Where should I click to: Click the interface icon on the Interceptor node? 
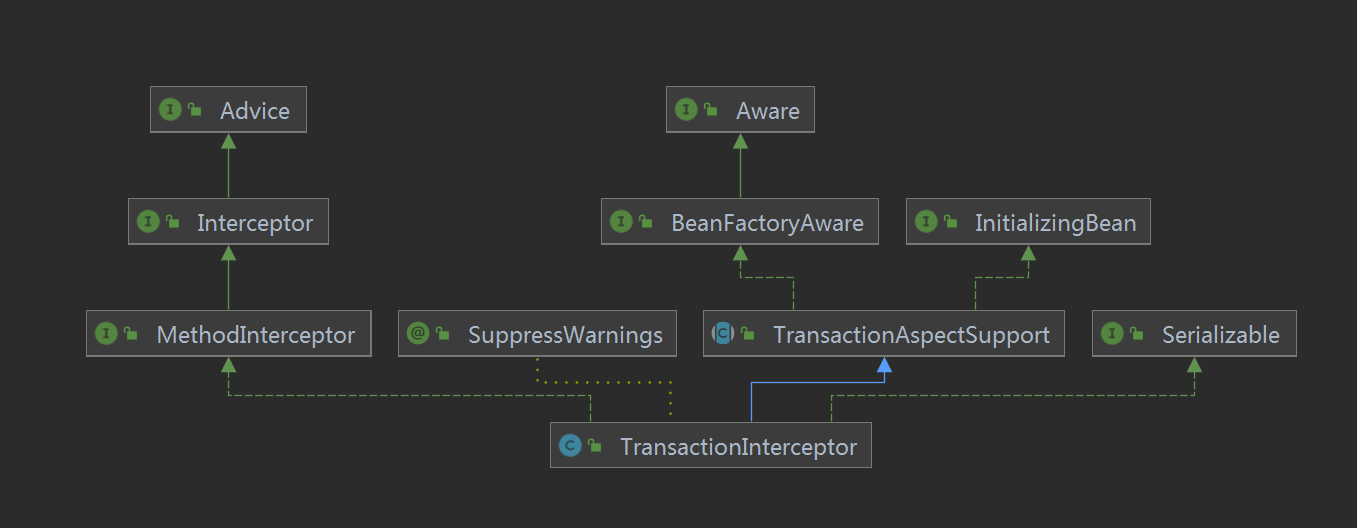tap(148, 222)
